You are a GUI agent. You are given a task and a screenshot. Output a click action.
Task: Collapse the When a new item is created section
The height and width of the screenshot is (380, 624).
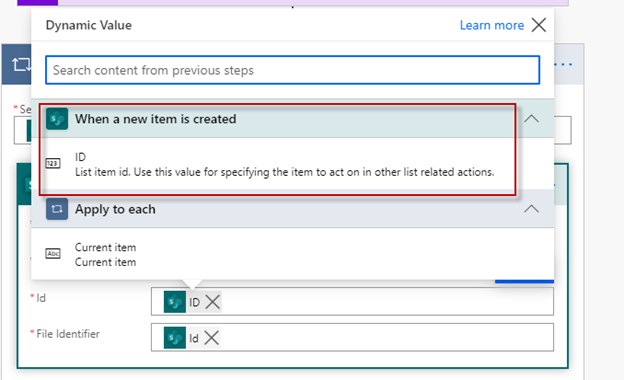531,119
